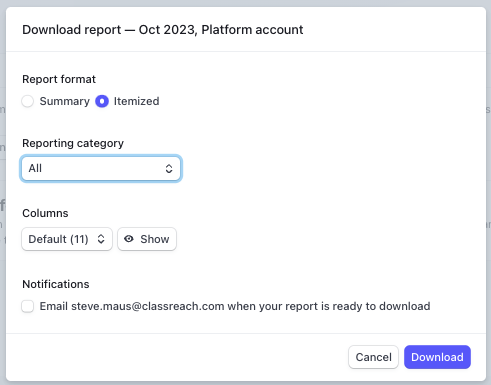Cancel the report download dialog
The height and width of the screenshot is (385, 491).
pos(373,357)
